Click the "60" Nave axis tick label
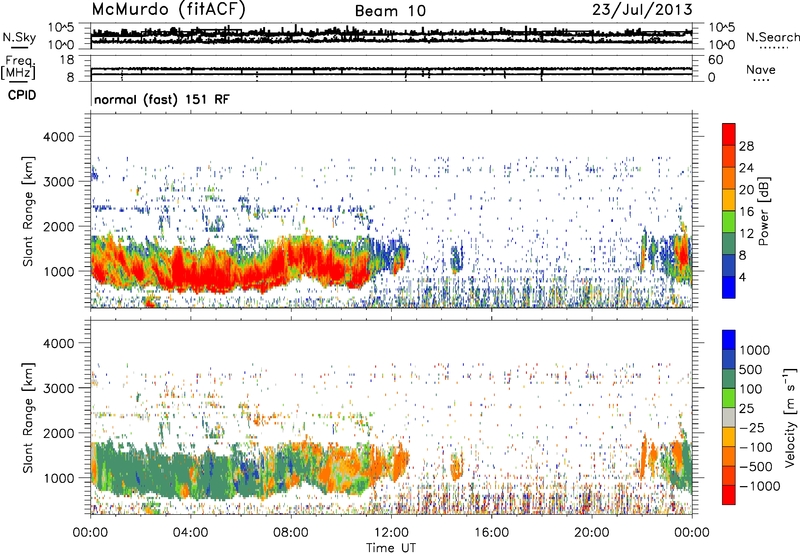This screenshot has height=554, width=800. [x=715, y=60]
